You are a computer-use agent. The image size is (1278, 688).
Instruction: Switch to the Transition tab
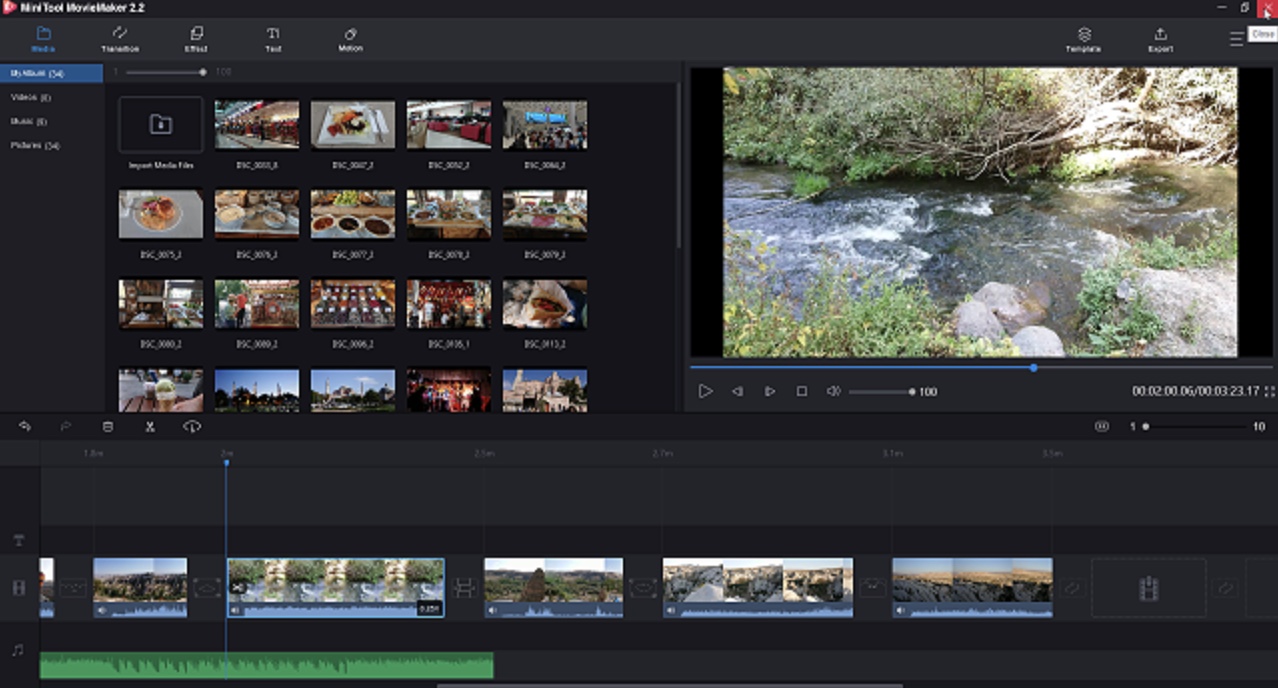120,39
